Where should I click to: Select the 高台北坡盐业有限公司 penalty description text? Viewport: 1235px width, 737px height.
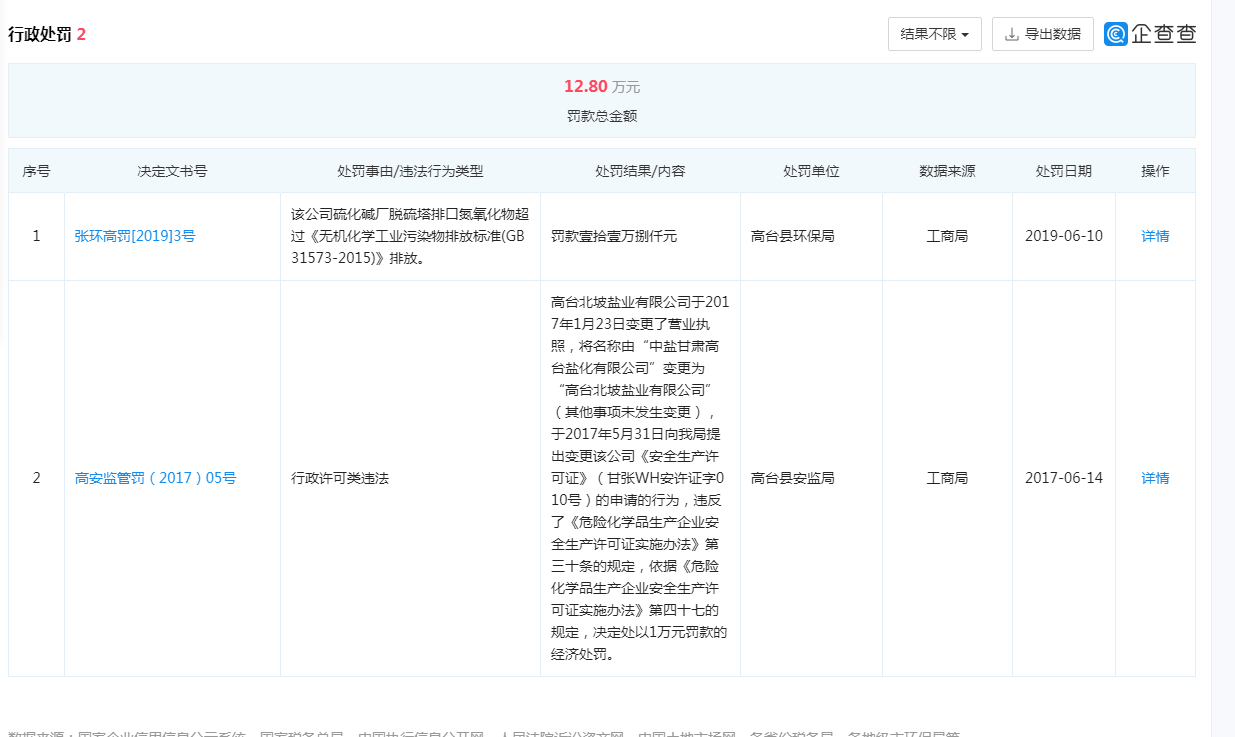(640, 478)
